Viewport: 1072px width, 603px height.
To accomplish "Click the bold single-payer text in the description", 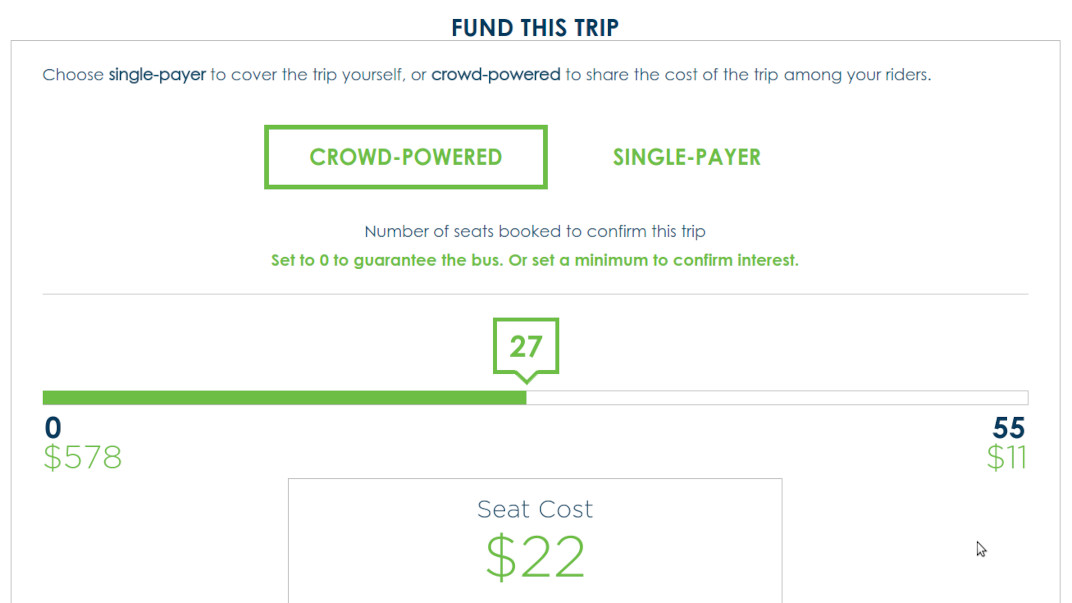I will [x=157, y=74].
